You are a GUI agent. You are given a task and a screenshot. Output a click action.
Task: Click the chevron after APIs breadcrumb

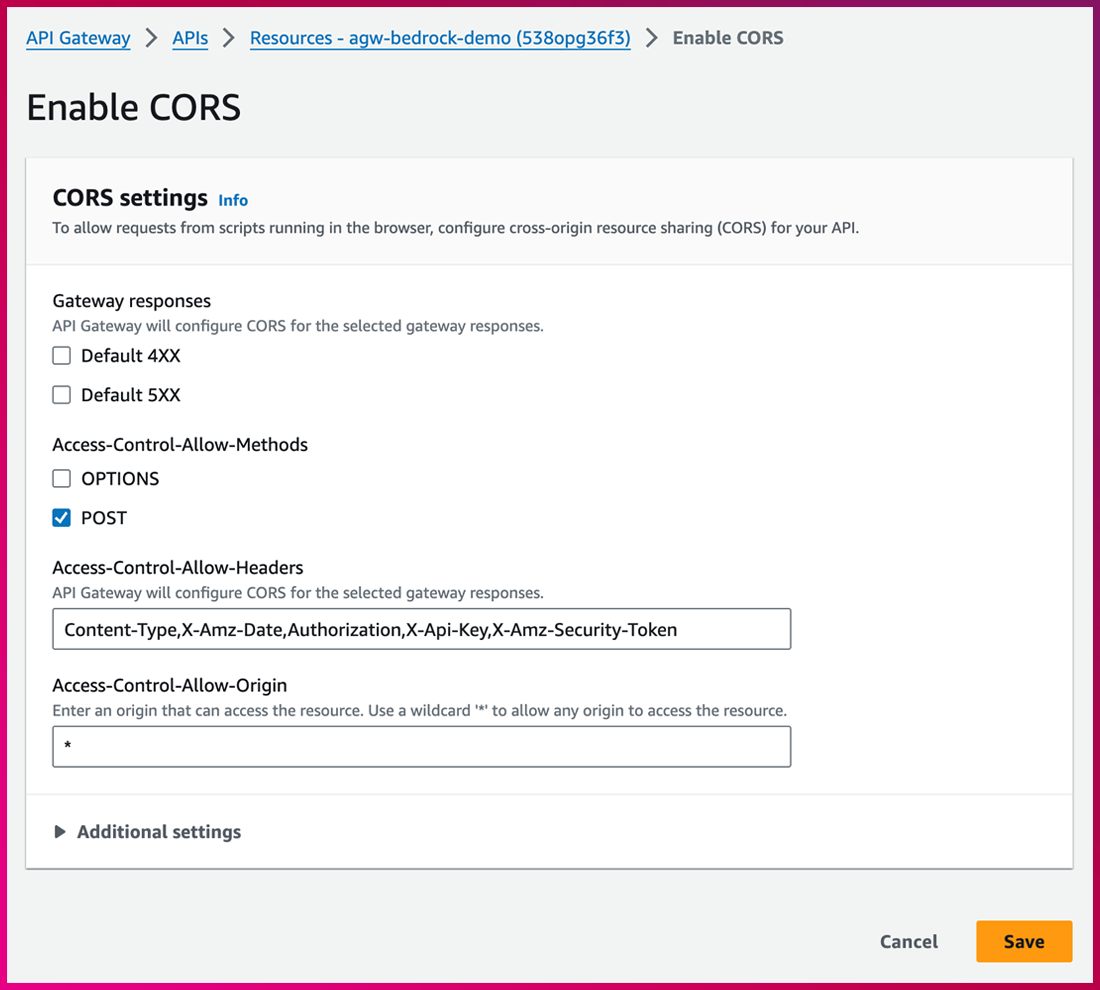click(229, 38)
